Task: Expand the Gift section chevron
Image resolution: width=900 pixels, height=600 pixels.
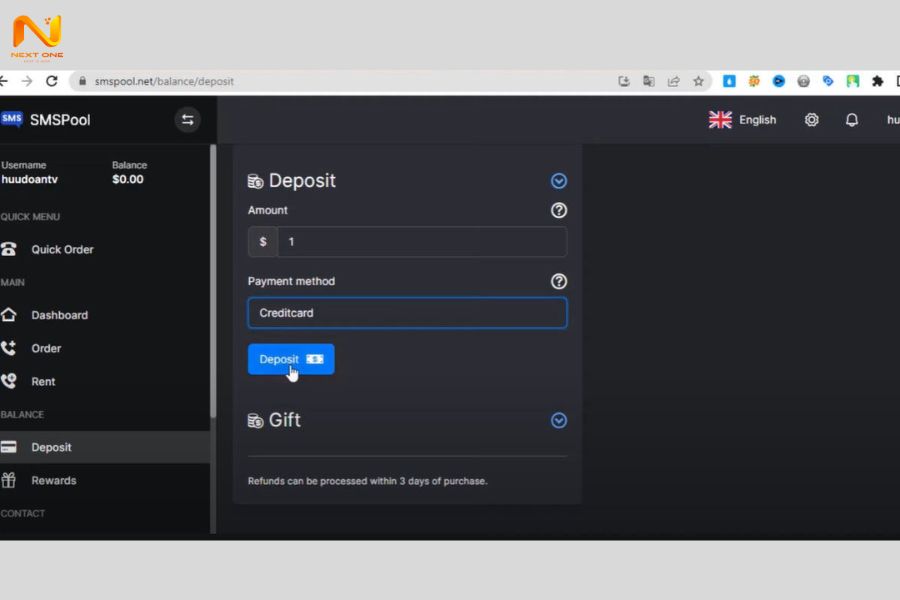Action: pyautogui.click(x=559, y=420)
